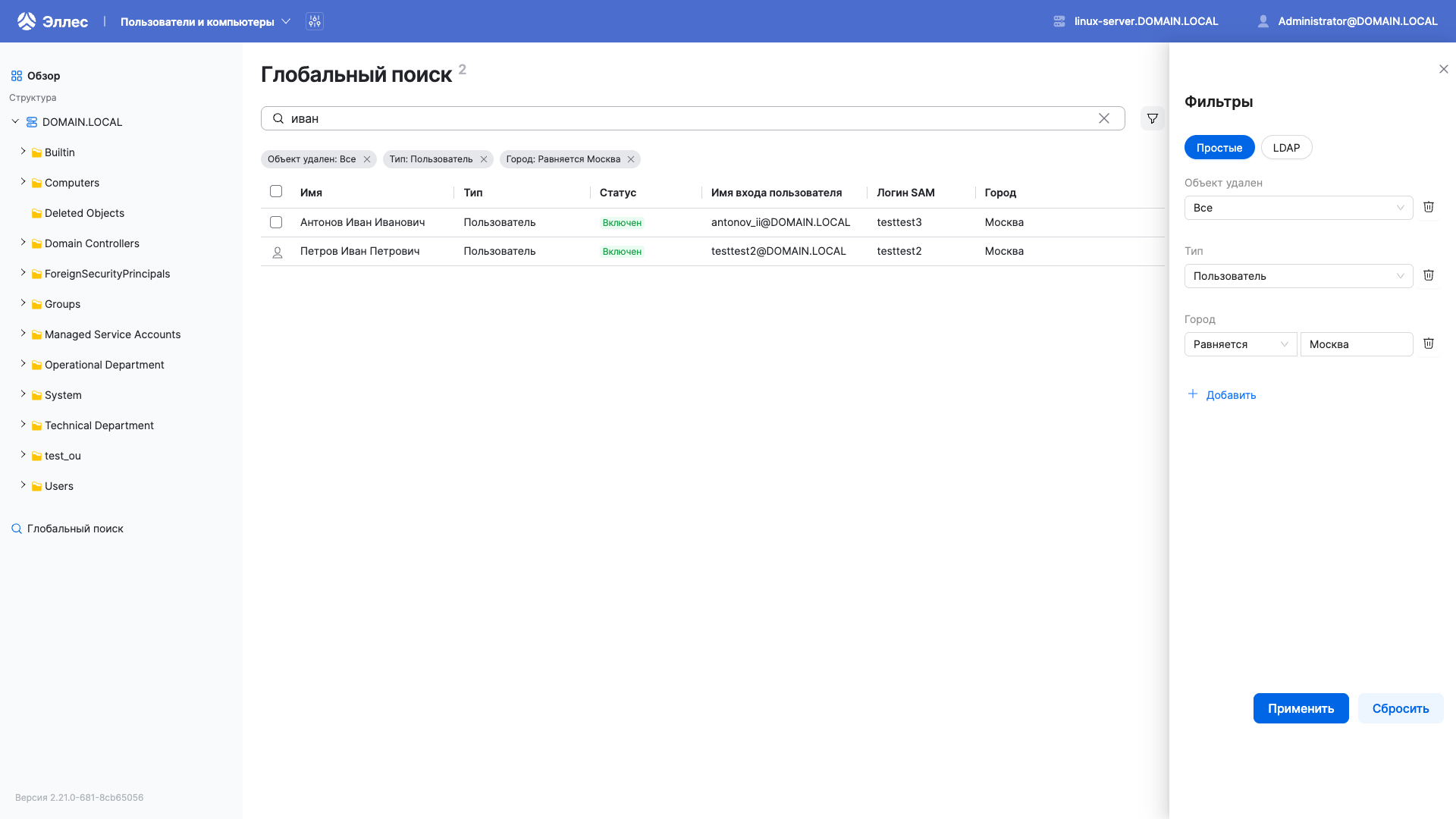This screenshot has width=1456, height=819.
Task: Switch to the LDAP filter tab
Action: [x=1286, y=147]
